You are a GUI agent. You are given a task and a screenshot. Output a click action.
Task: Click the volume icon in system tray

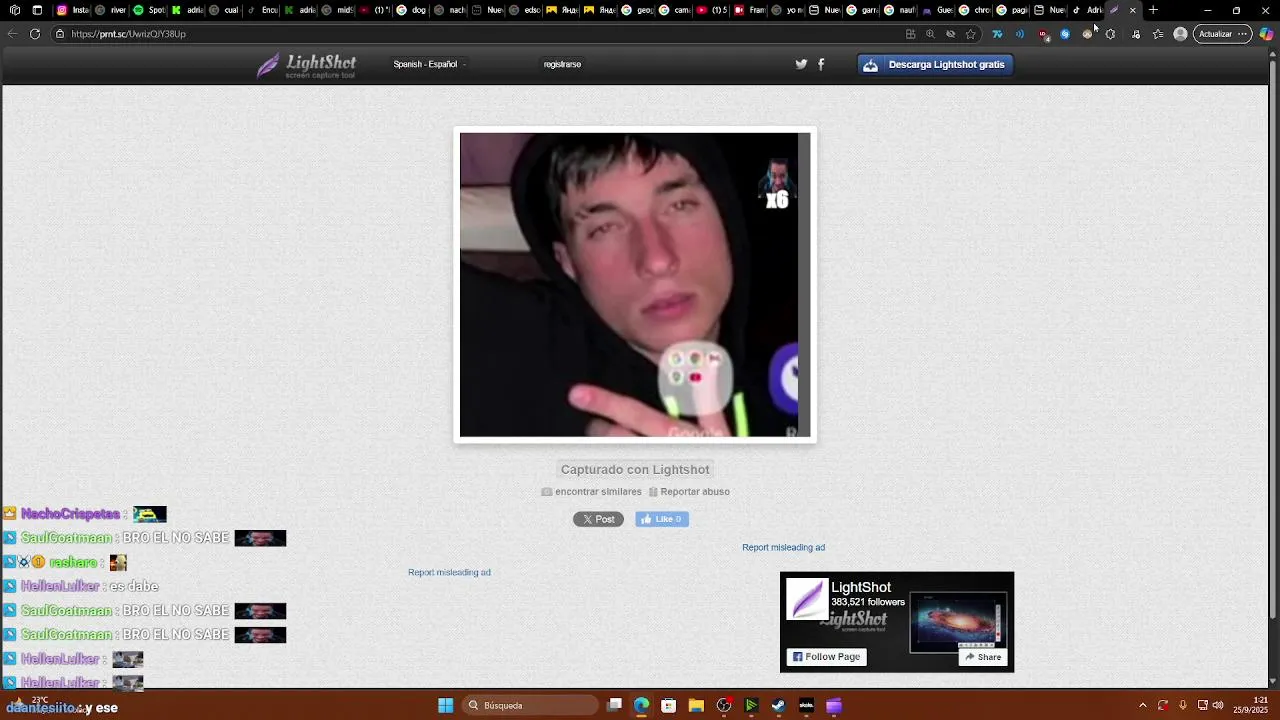point(1218,705)
